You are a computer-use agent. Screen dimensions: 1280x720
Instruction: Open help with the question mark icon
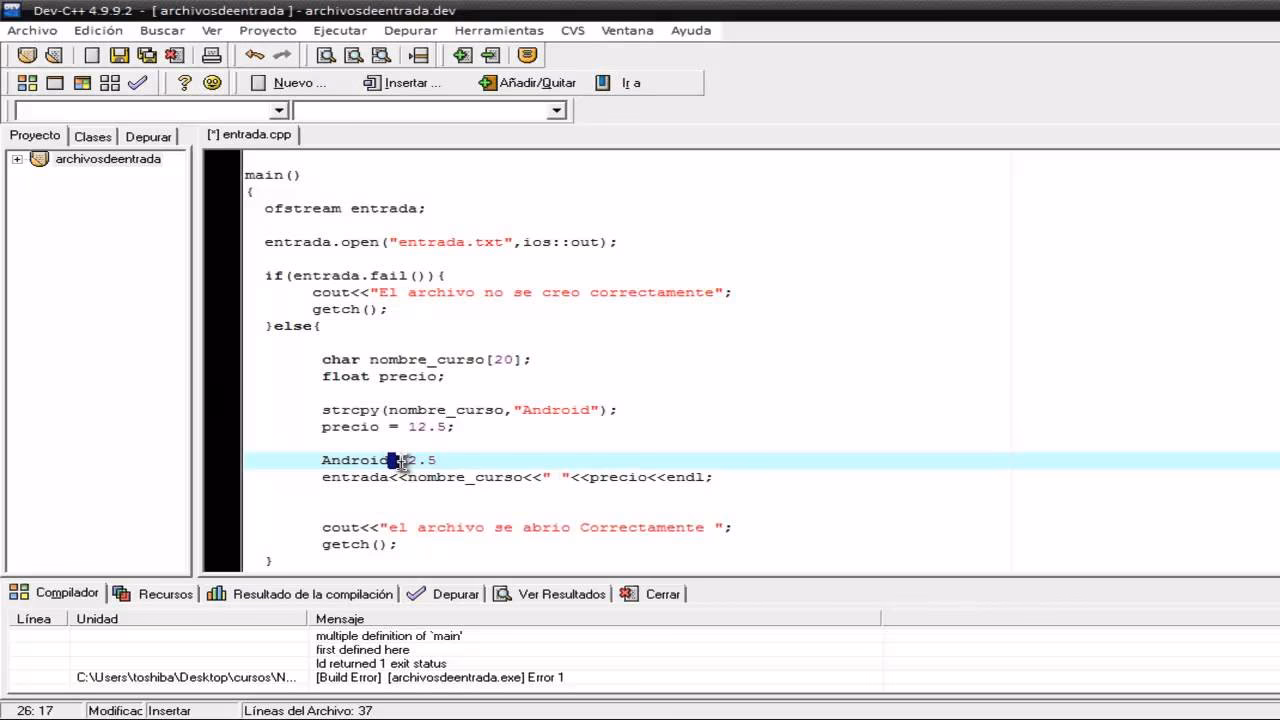coord(184,83)
